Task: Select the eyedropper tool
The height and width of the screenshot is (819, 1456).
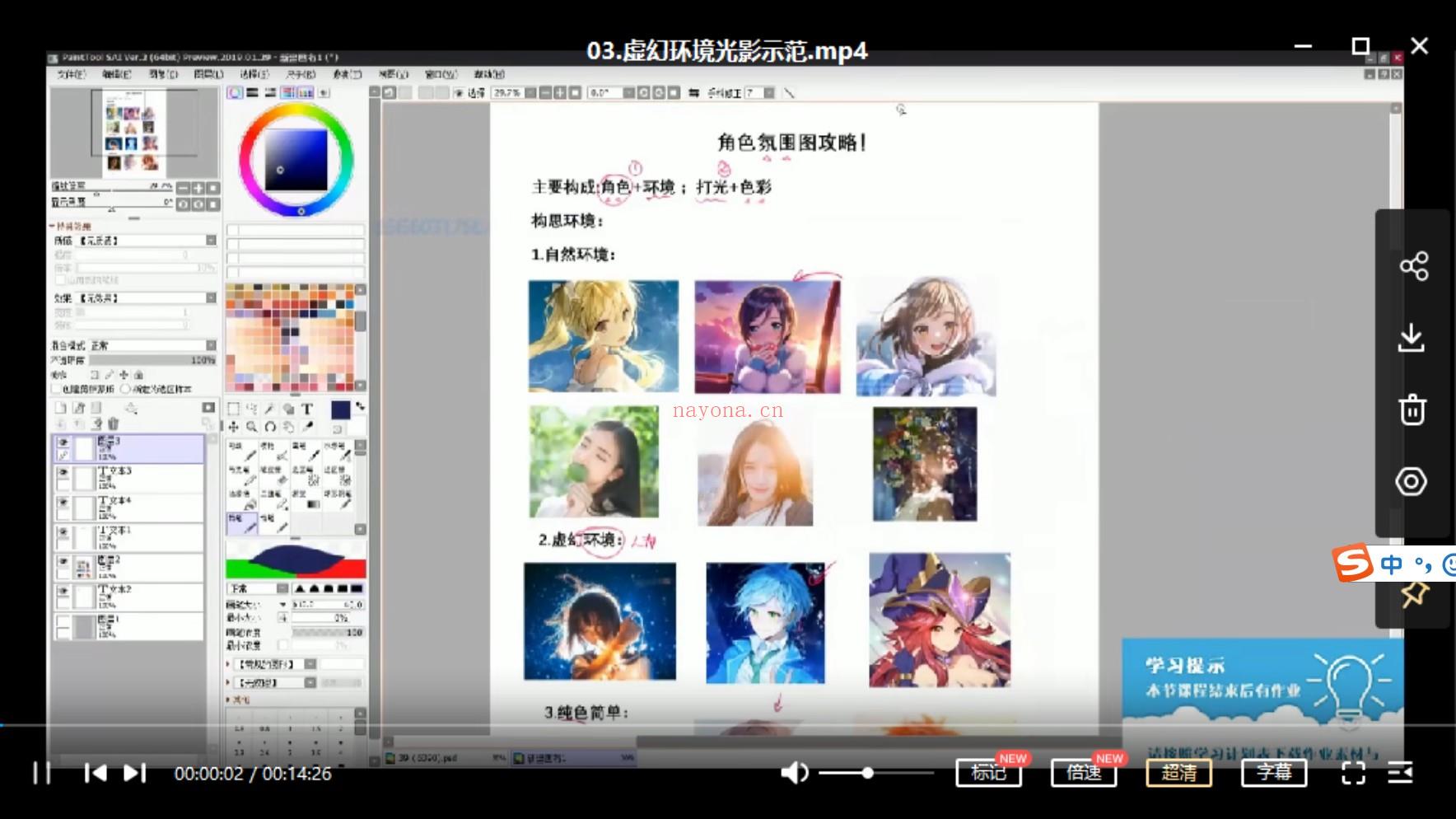Action: pyautogui.click(x=306, y=427)
